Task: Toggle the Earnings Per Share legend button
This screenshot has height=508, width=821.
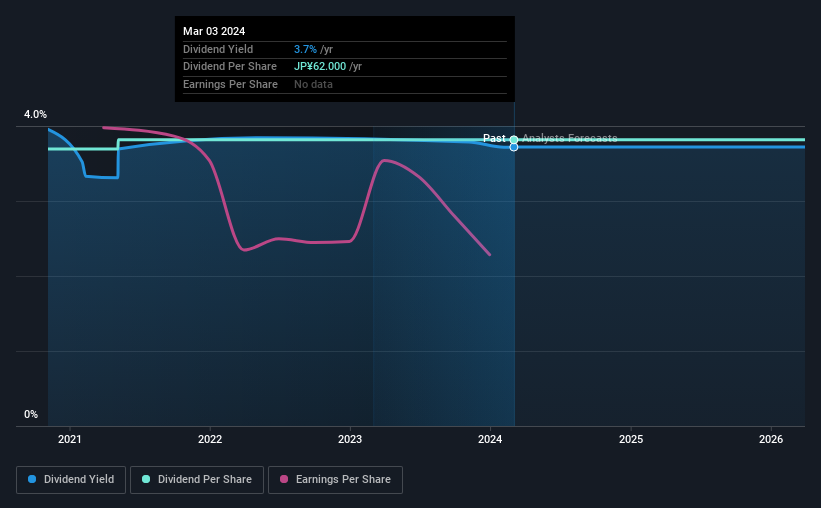Action: tap(335, 479)
